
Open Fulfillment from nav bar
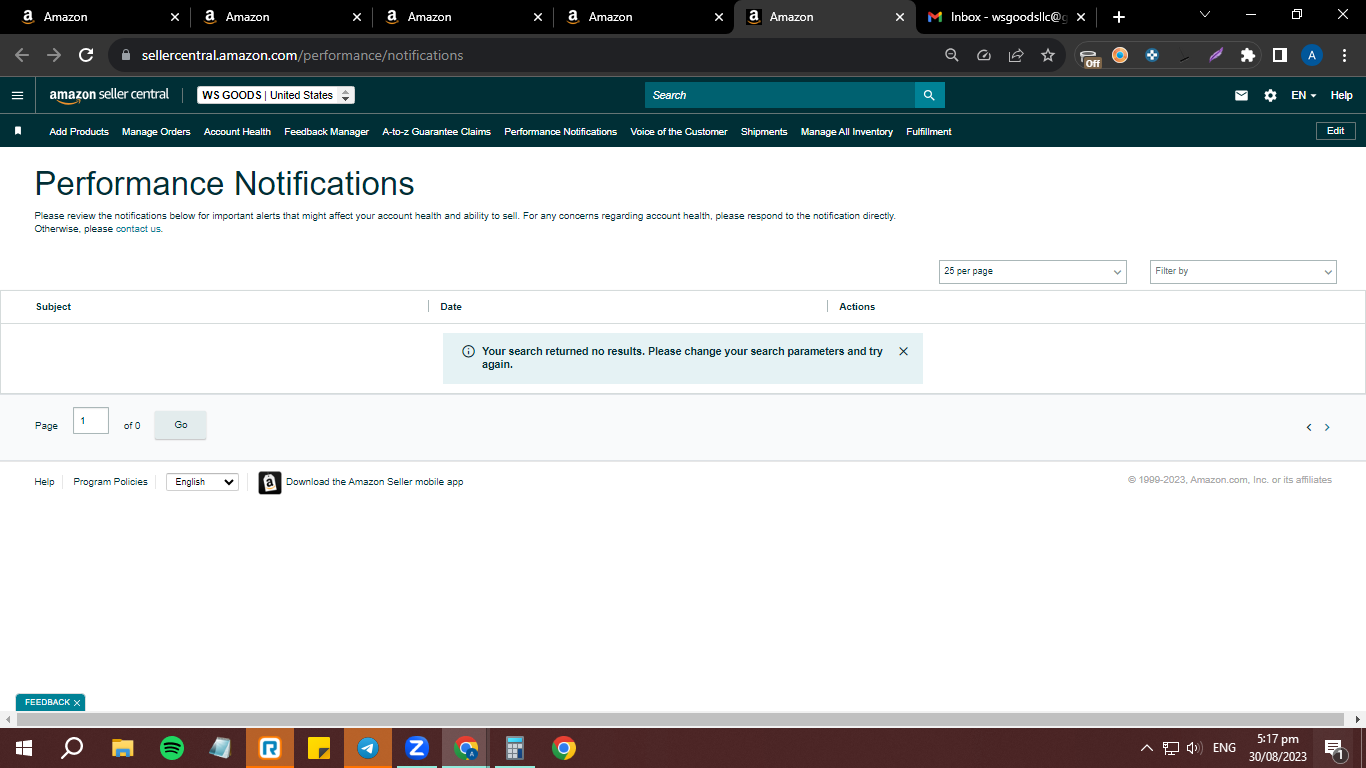click(929, 131)
